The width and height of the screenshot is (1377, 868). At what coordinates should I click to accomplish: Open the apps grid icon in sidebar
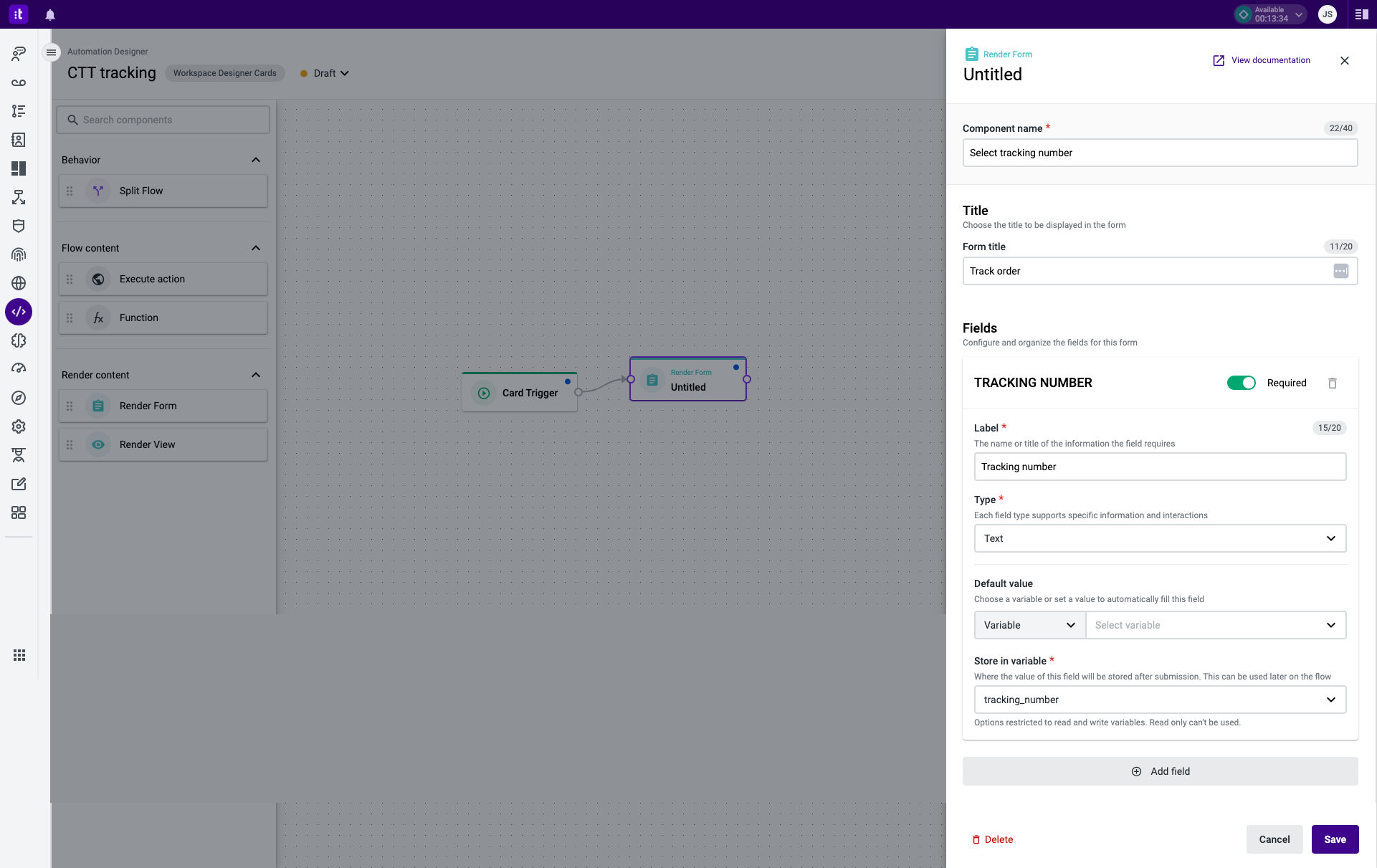click(x=19, y=655)
